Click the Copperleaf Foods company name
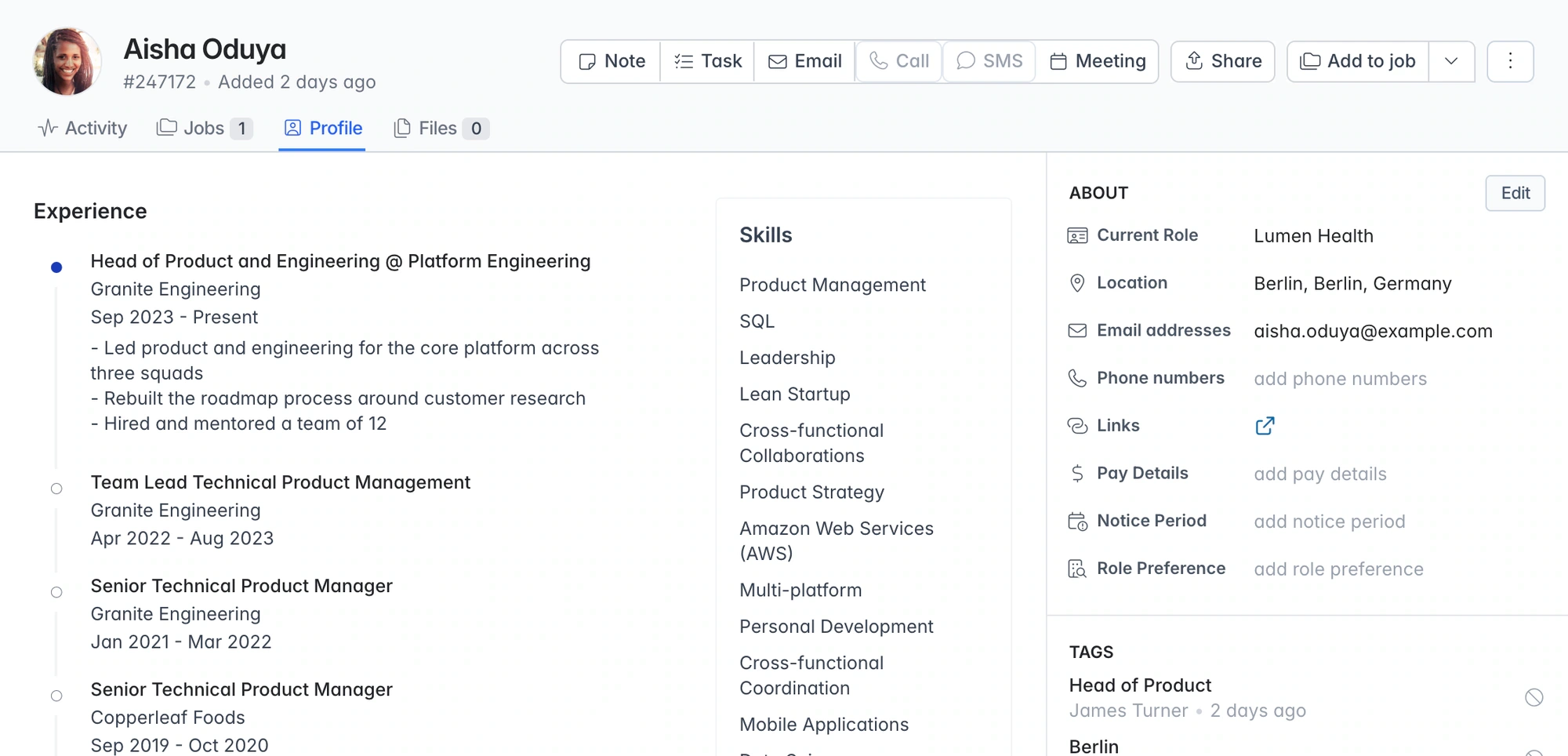 click(168, 718)
